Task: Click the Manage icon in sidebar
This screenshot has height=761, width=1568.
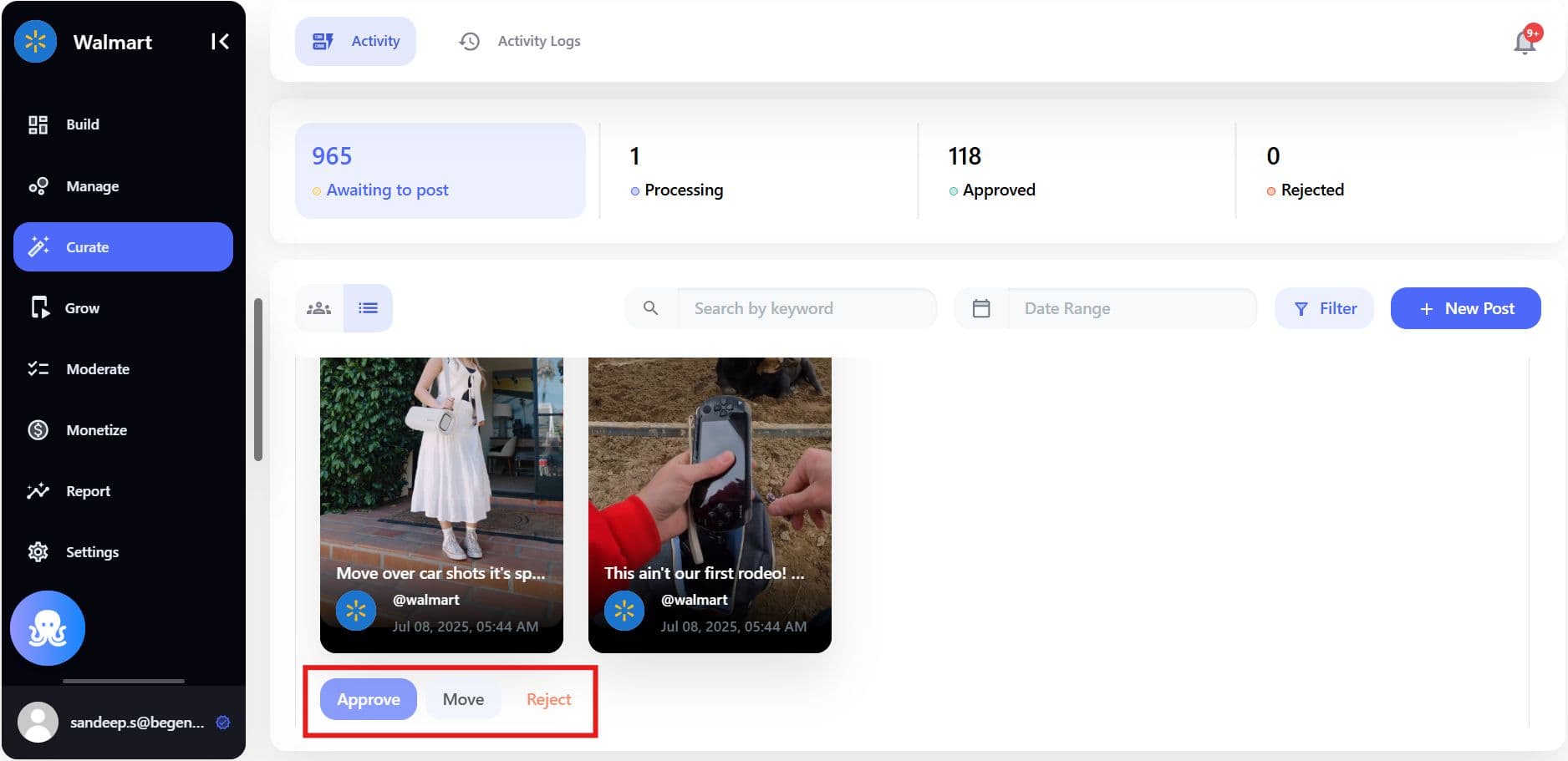Action: pos(38,186)
